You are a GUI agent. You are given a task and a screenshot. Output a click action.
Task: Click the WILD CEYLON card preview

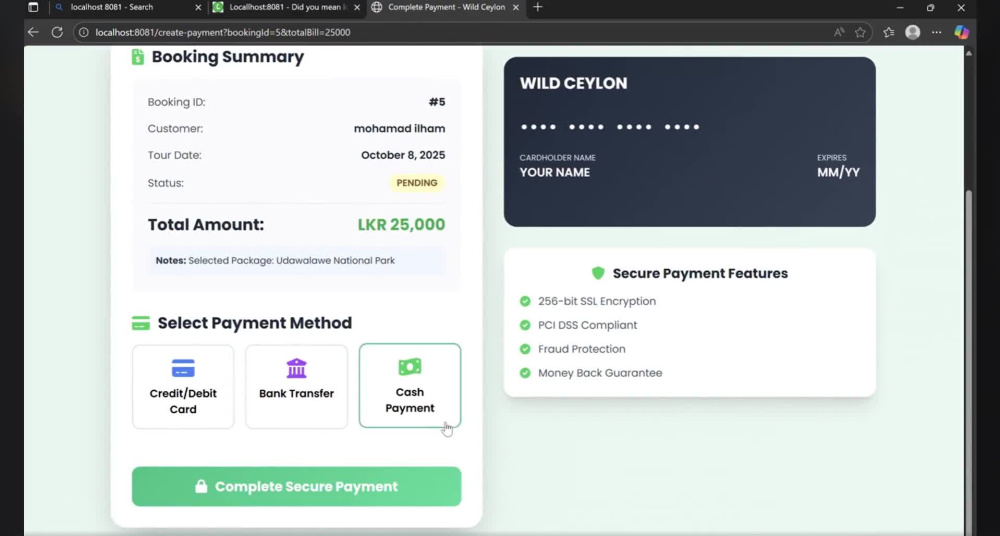point(689,142)
